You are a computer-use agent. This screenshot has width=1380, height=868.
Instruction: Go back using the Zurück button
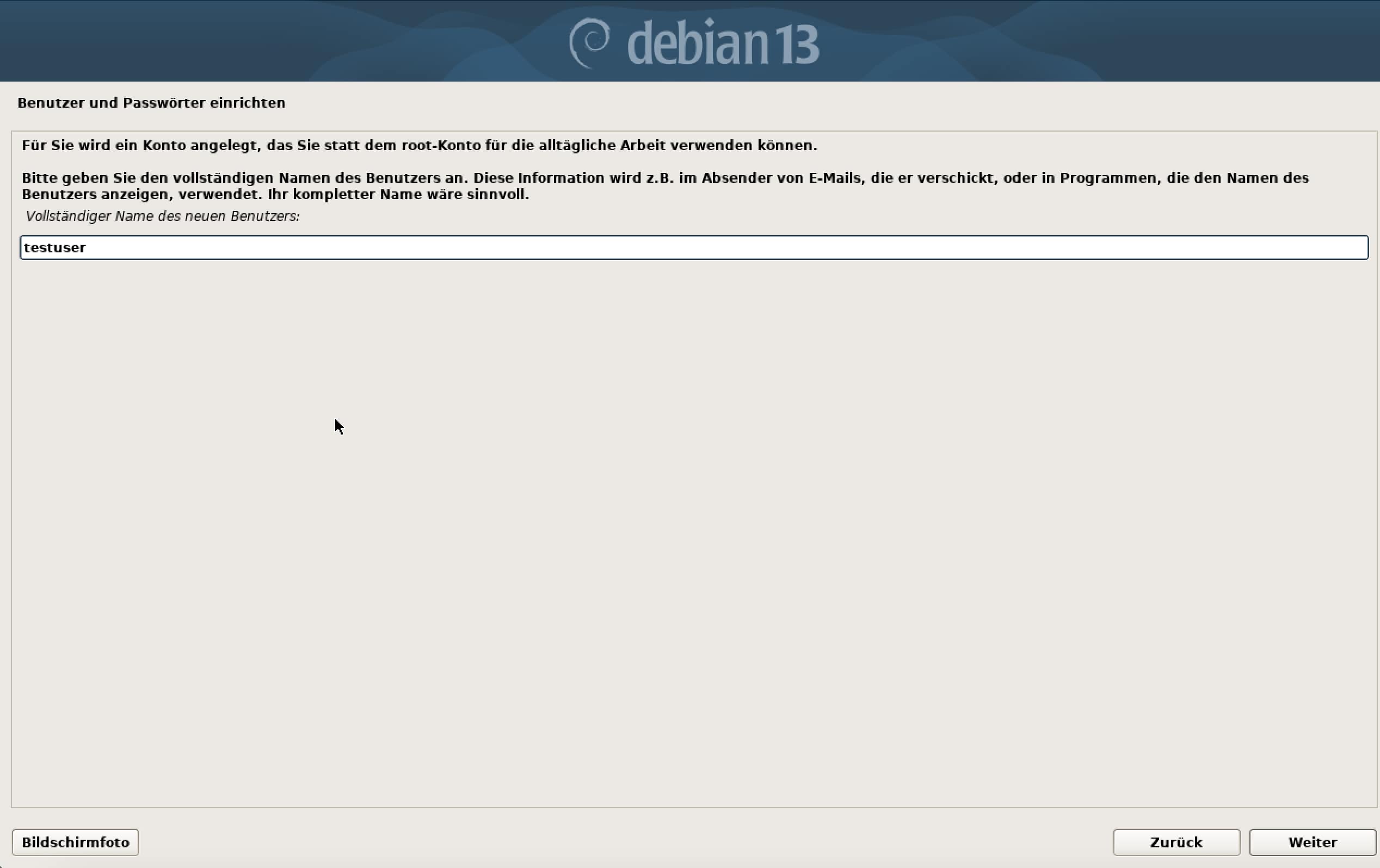pyautogui.click(x=1176, y=842)
